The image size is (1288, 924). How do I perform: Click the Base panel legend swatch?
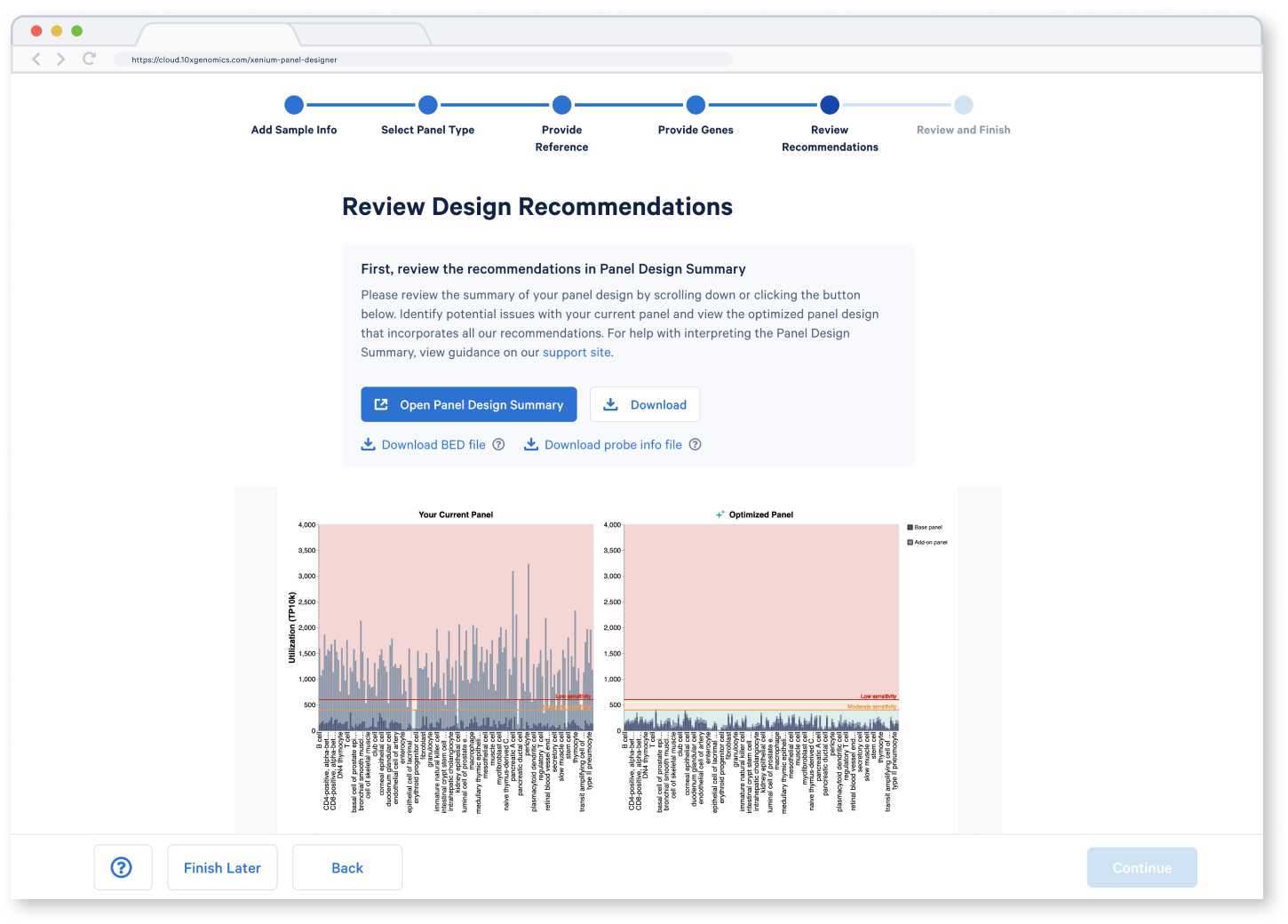(910, 527)
